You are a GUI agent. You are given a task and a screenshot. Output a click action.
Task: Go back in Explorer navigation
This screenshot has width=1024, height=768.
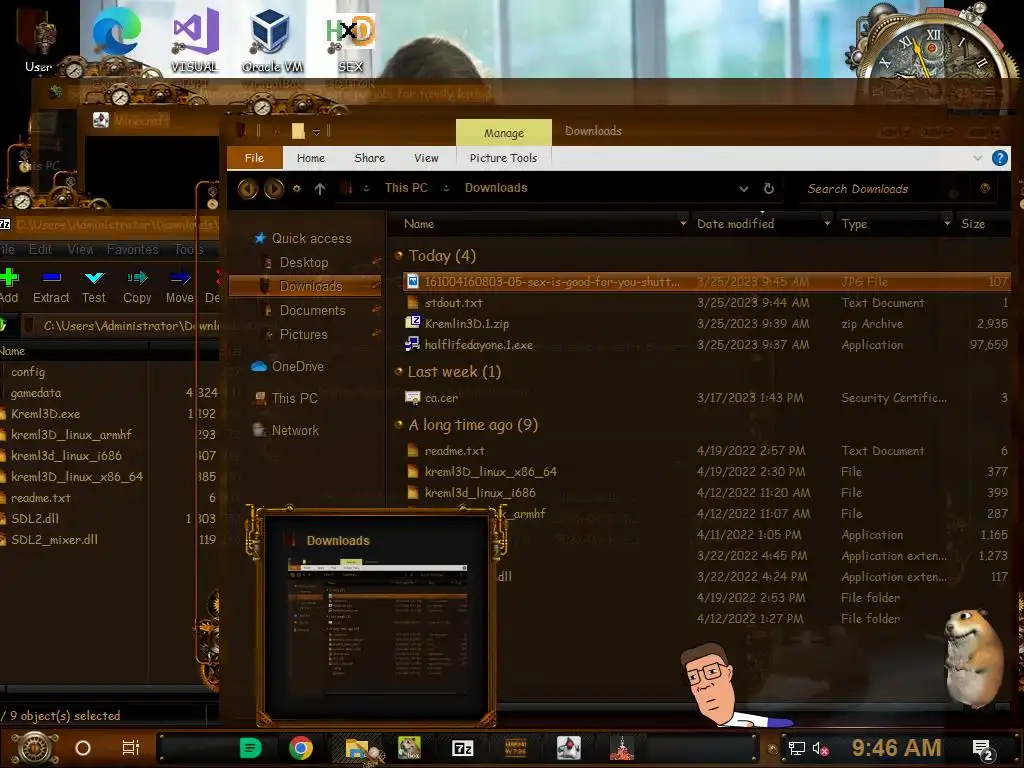tap(248, 189)
